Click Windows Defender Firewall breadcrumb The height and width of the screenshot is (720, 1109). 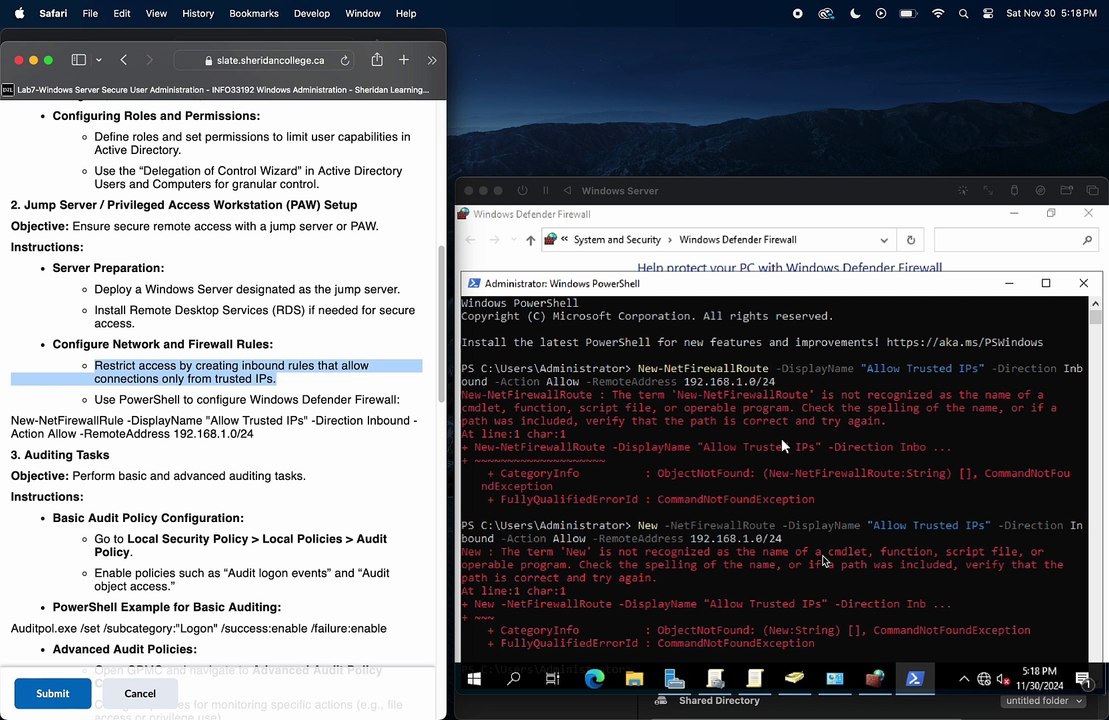pos(738,240)
